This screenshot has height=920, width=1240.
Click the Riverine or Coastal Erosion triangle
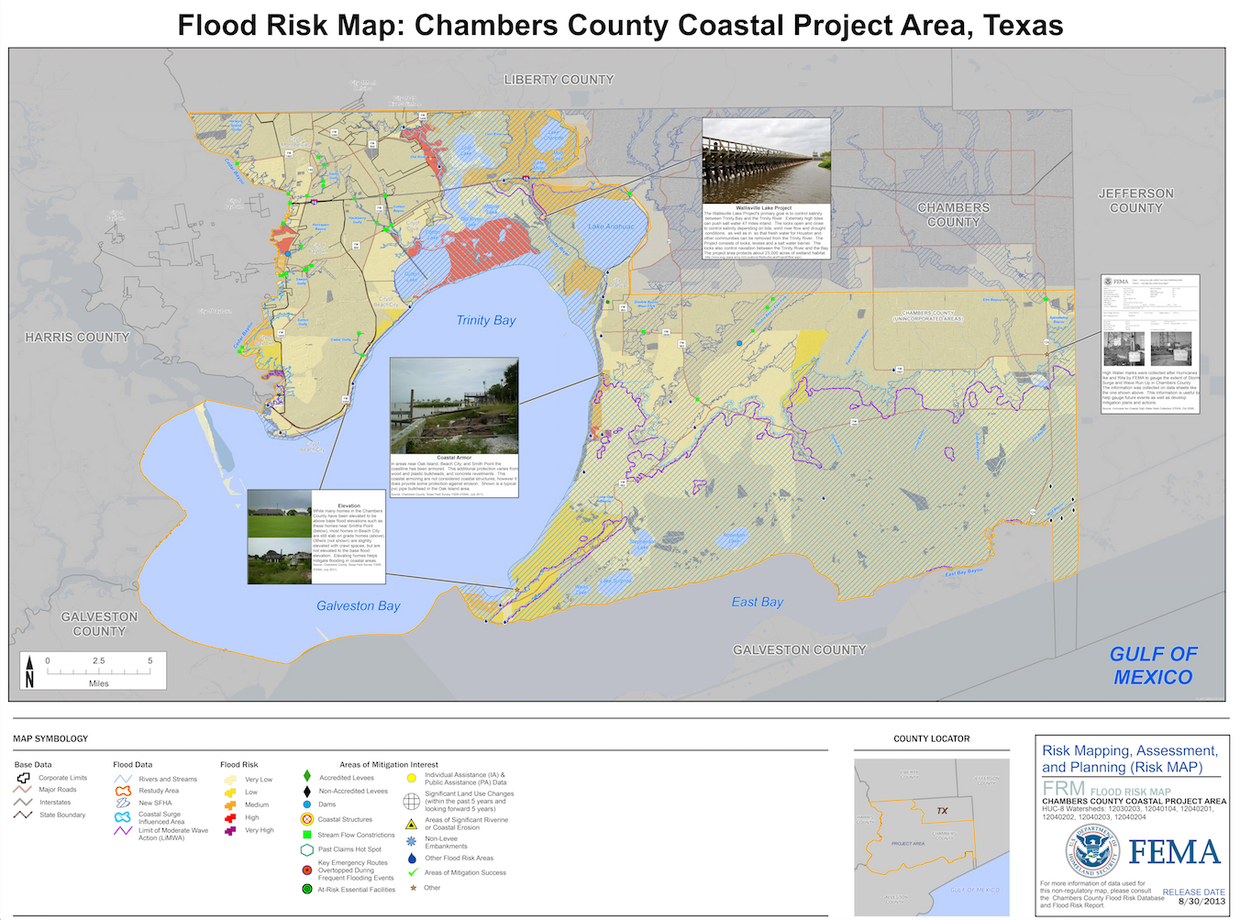(x=411, y=823)
